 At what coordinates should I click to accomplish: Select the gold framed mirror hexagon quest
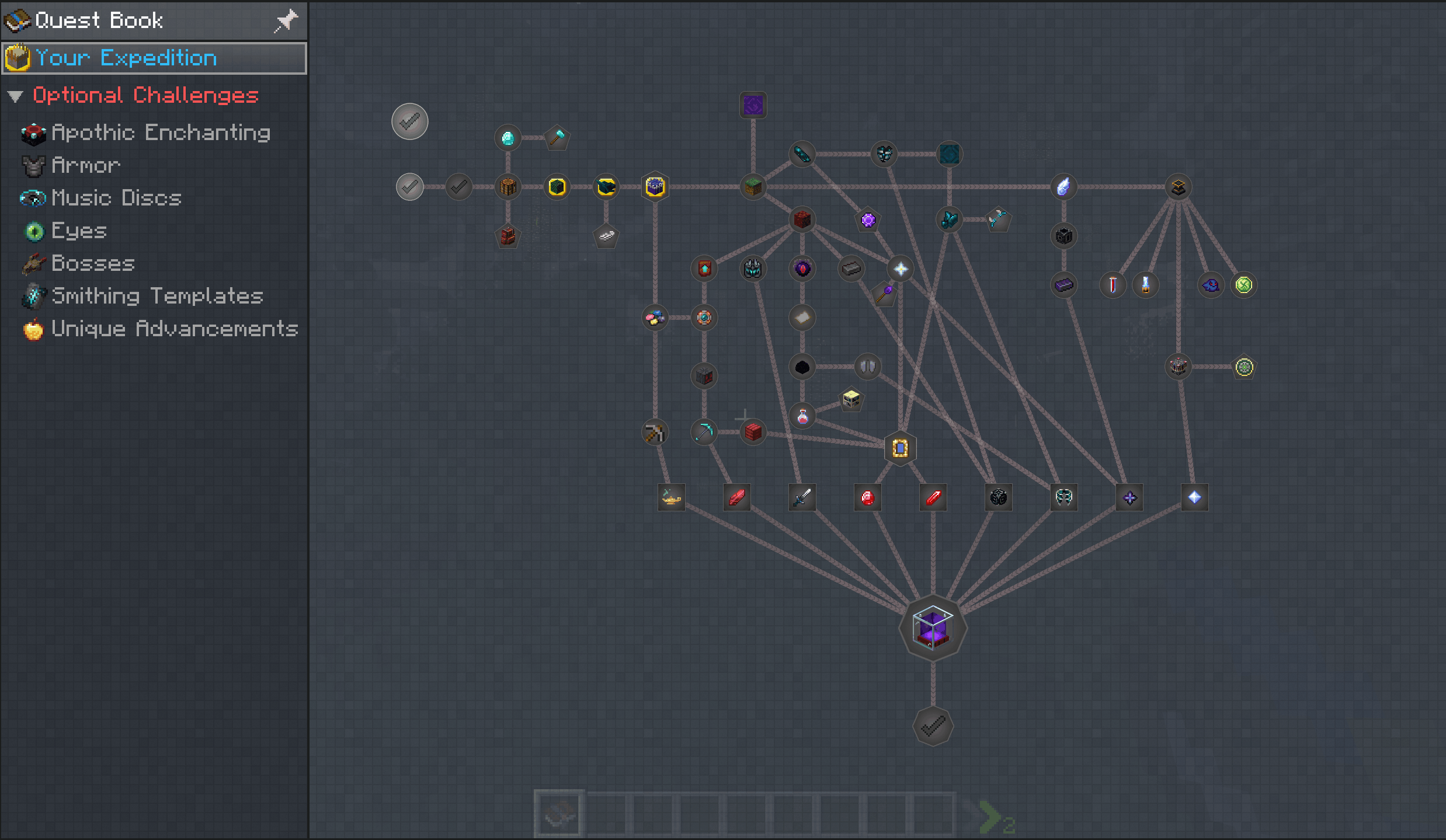point(900,449)
